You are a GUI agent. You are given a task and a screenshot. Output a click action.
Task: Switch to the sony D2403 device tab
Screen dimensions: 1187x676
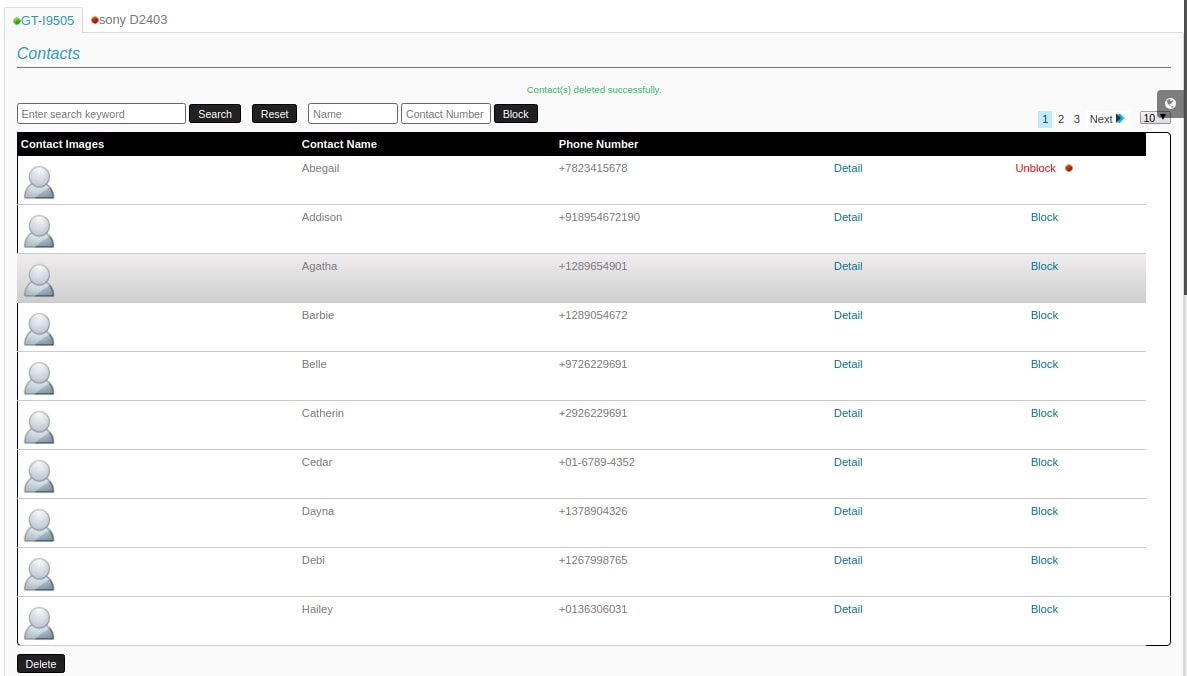(129, 20)
